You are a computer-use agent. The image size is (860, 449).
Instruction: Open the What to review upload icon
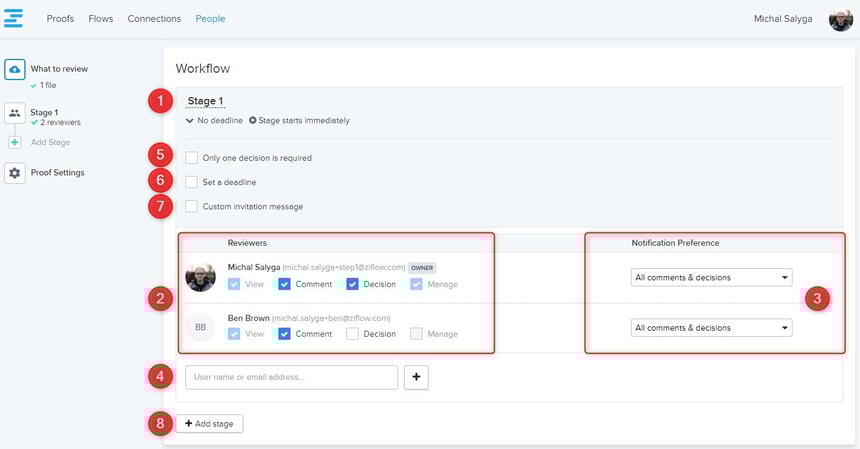coord(15,69)
